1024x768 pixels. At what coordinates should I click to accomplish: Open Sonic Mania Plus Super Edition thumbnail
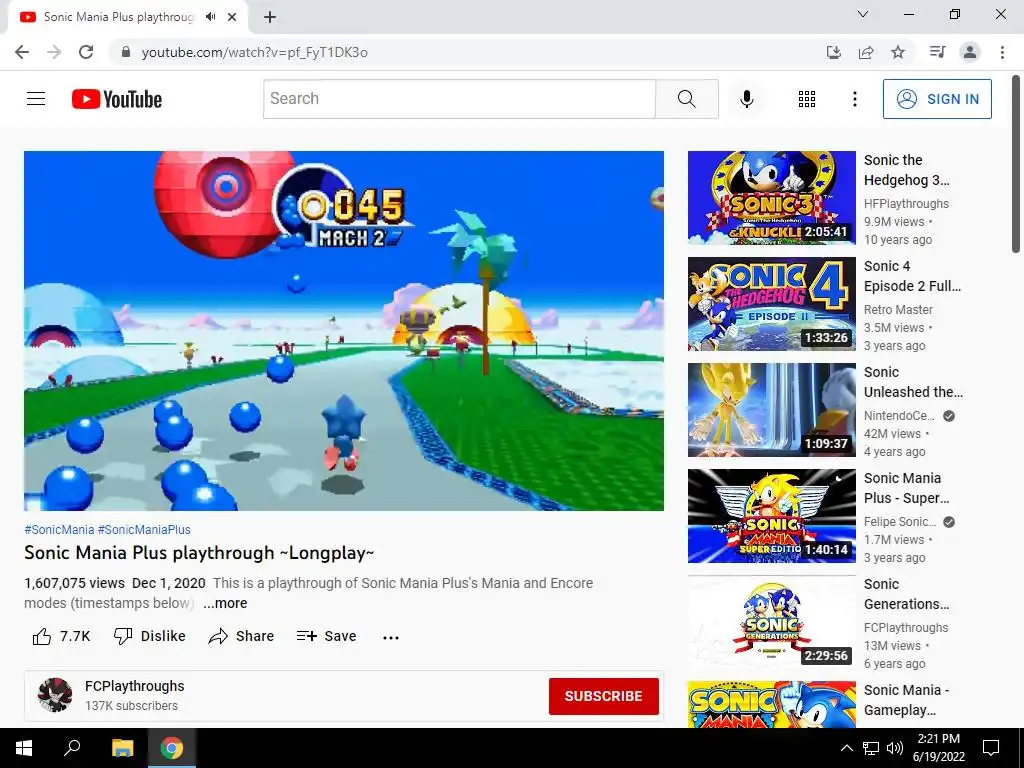[x=771, y=516]
